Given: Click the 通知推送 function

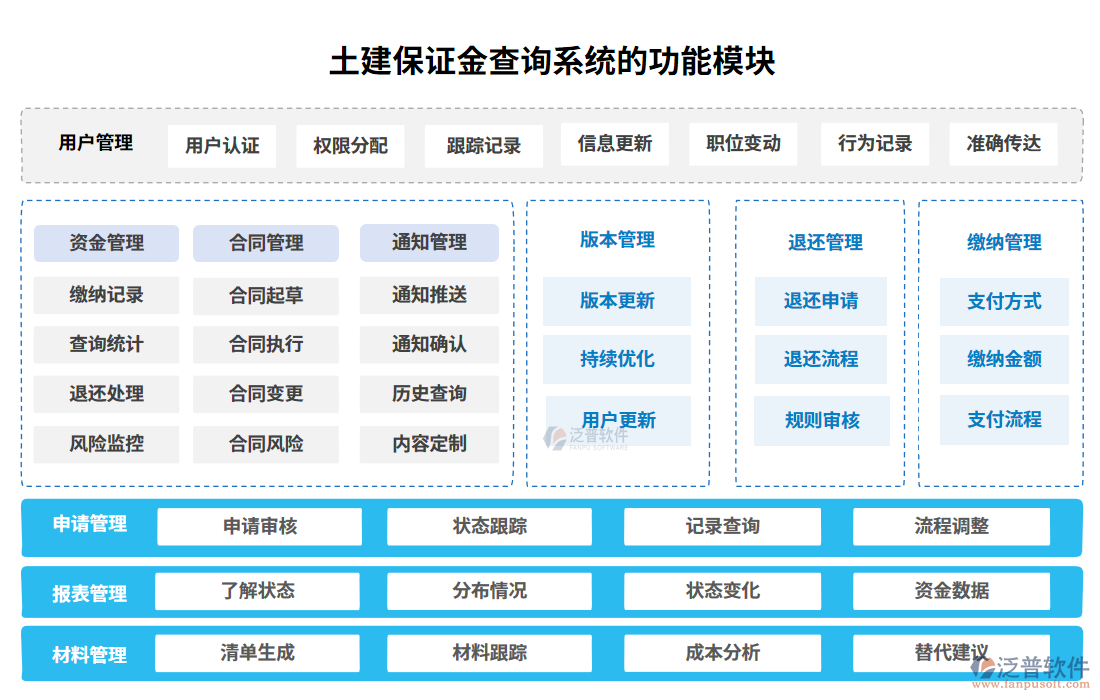Looking at the screenshot, I should 428,295.
